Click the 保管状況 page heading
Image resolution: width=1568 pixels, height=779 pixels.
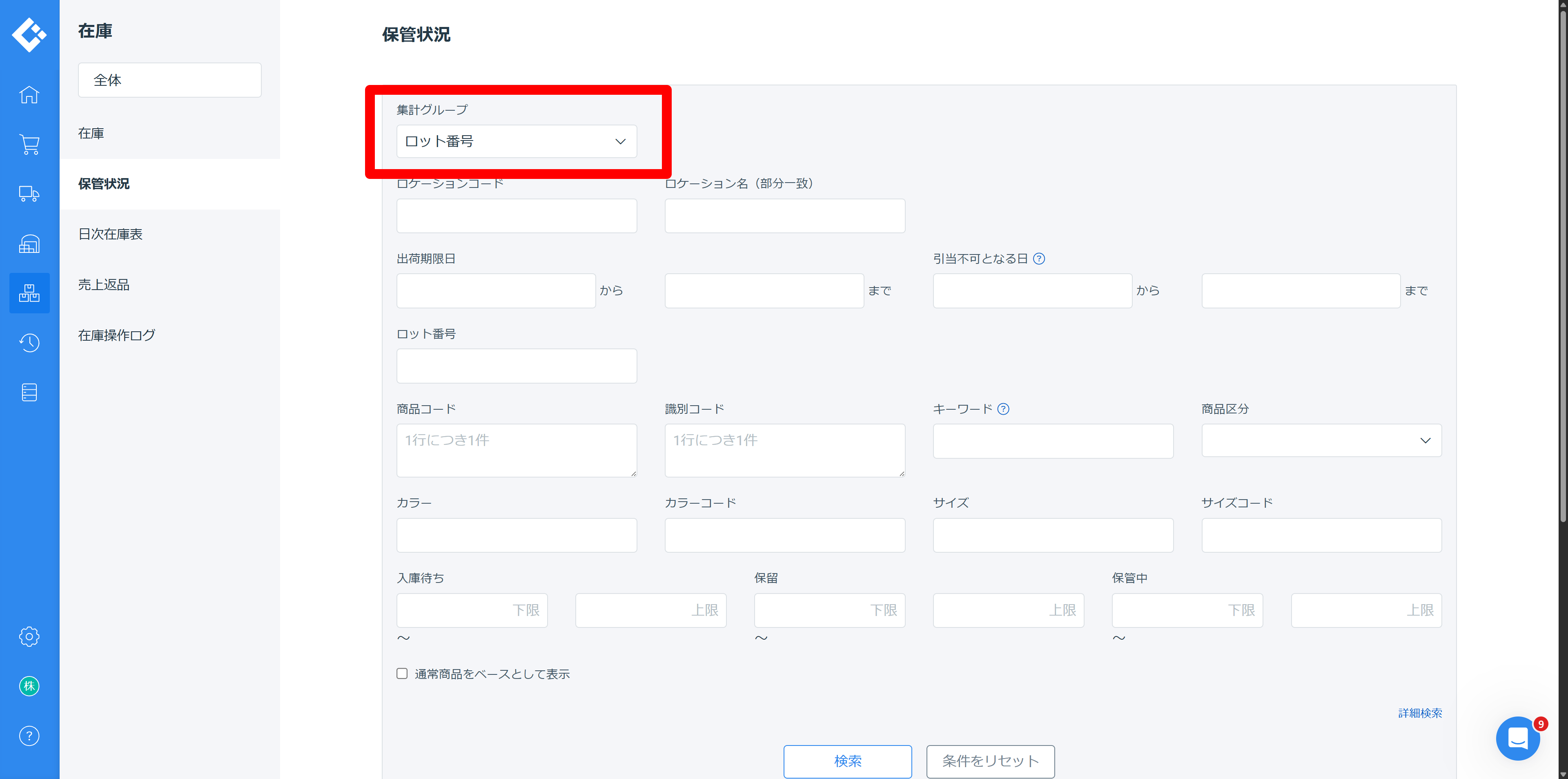tap(416, 34)
